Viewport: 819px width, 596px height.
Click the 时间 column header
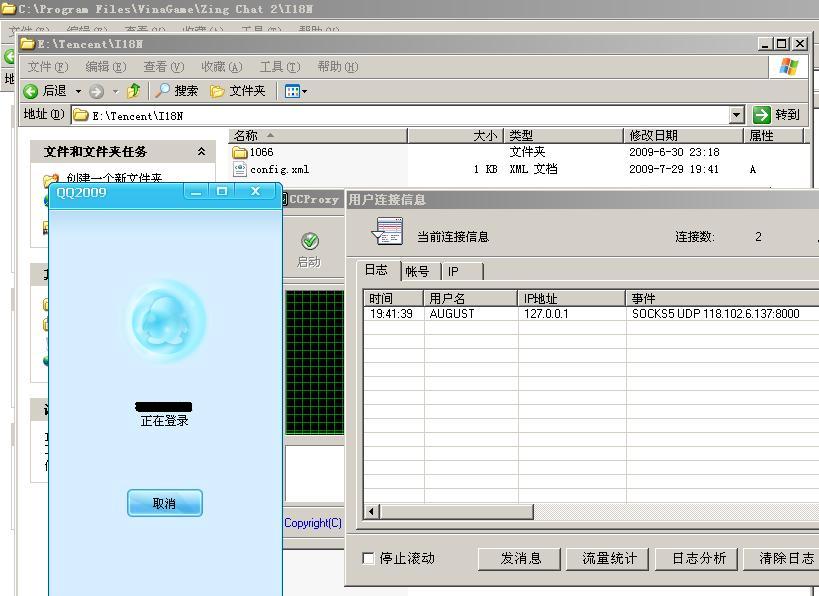393,298
